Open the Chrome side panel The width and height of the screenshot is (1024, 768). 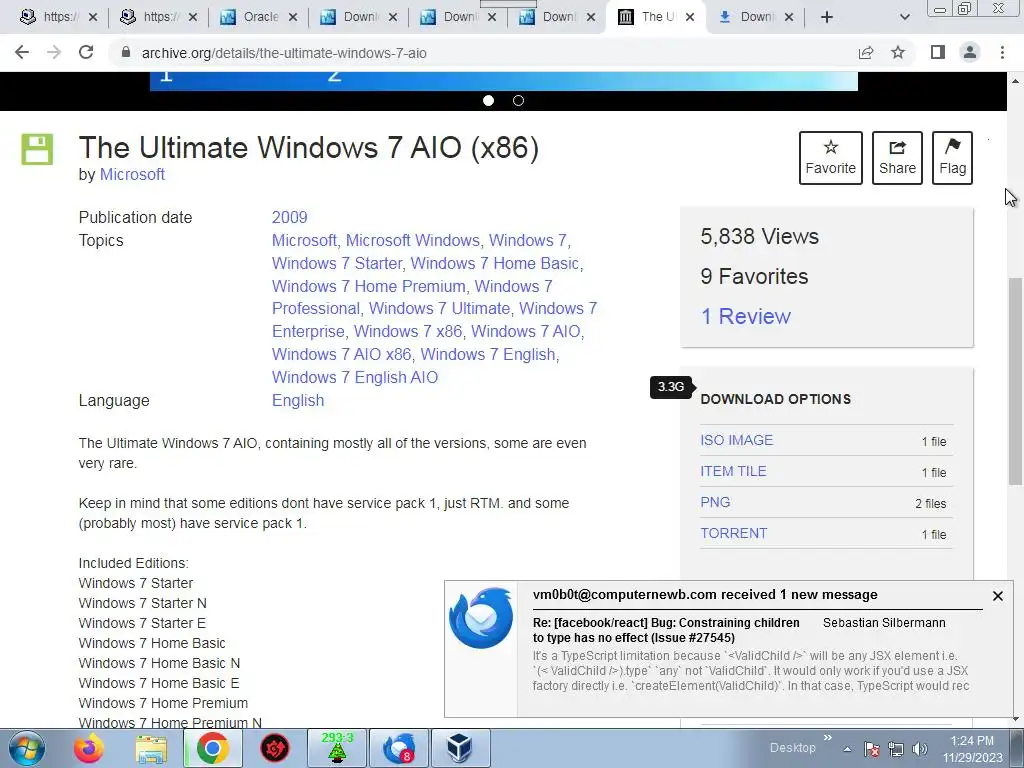938,52
